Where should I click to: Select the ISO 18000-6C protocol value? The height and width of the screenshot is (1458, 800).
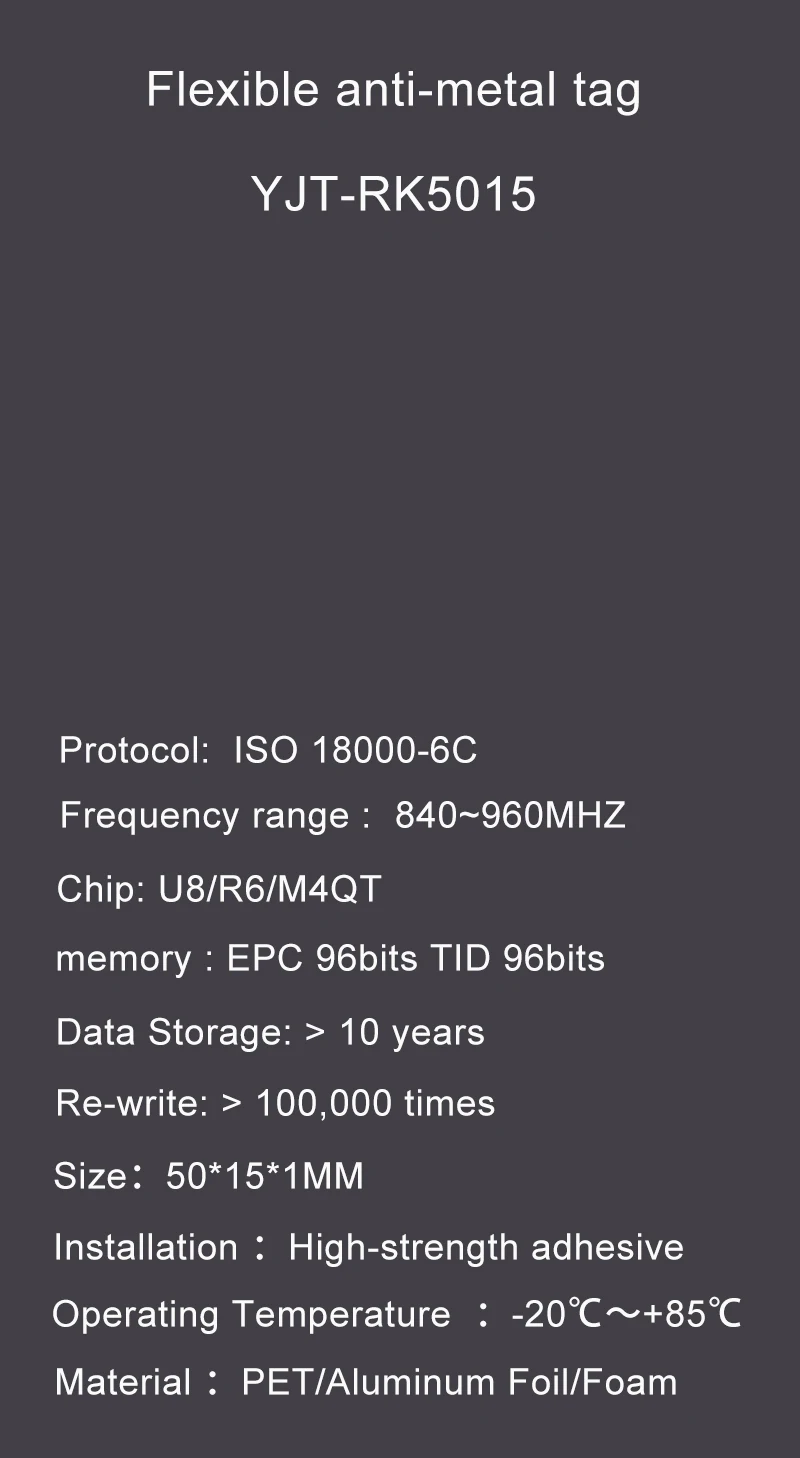point(355,750)
